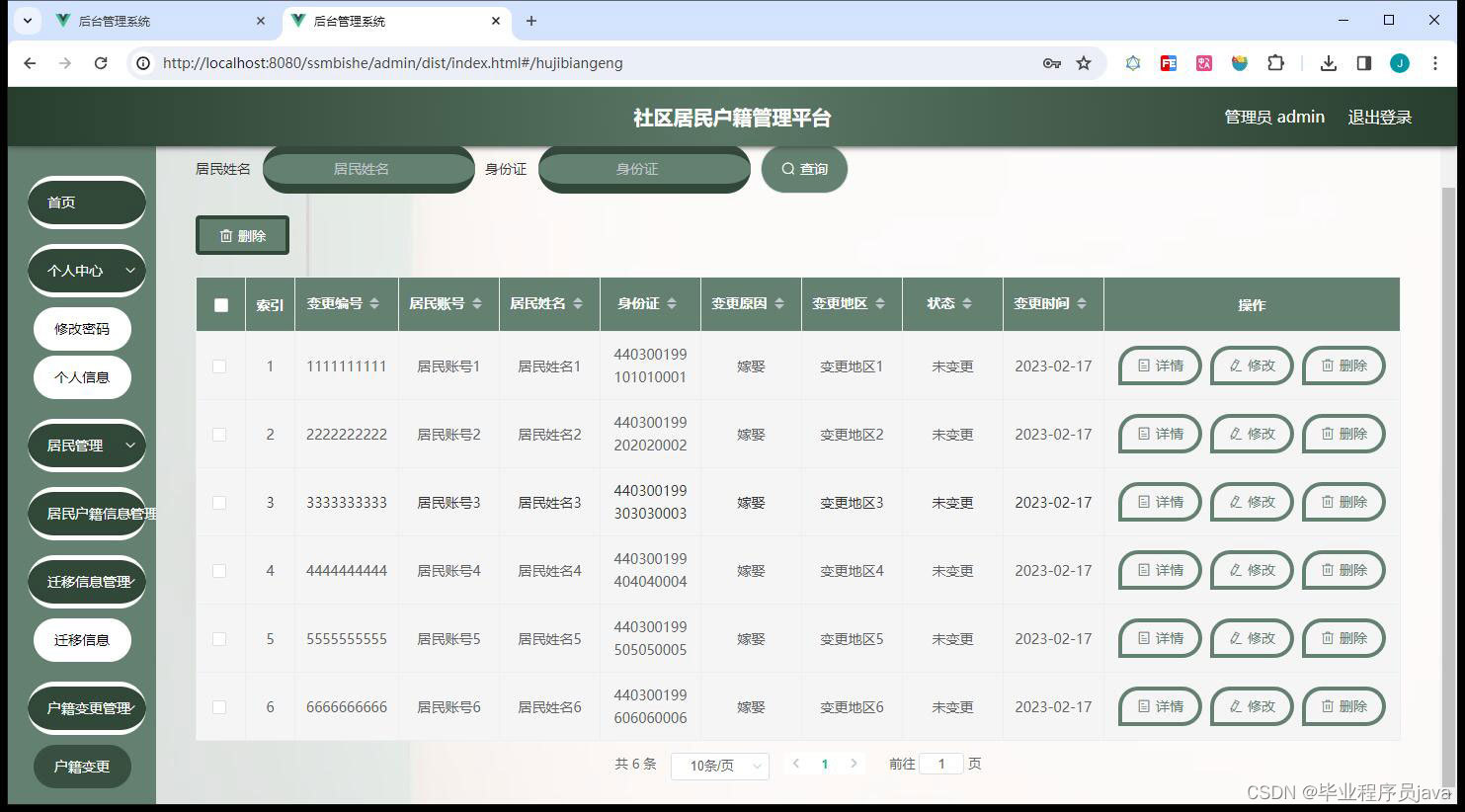Open 户籍变更 in the sidebar
This screenshot has width=1465, height=812.
(82, 767)
